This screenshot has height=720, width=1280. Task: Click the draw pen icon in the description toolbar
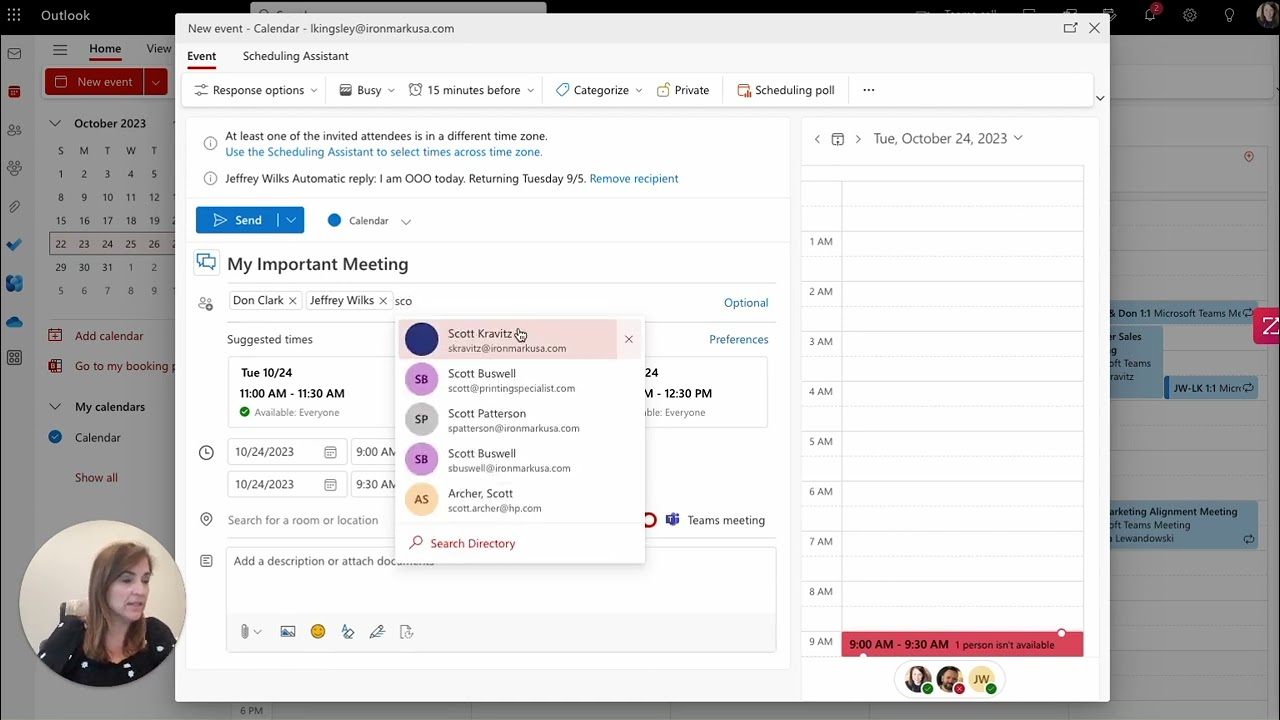pyautogui.click(x=377, y=631)
